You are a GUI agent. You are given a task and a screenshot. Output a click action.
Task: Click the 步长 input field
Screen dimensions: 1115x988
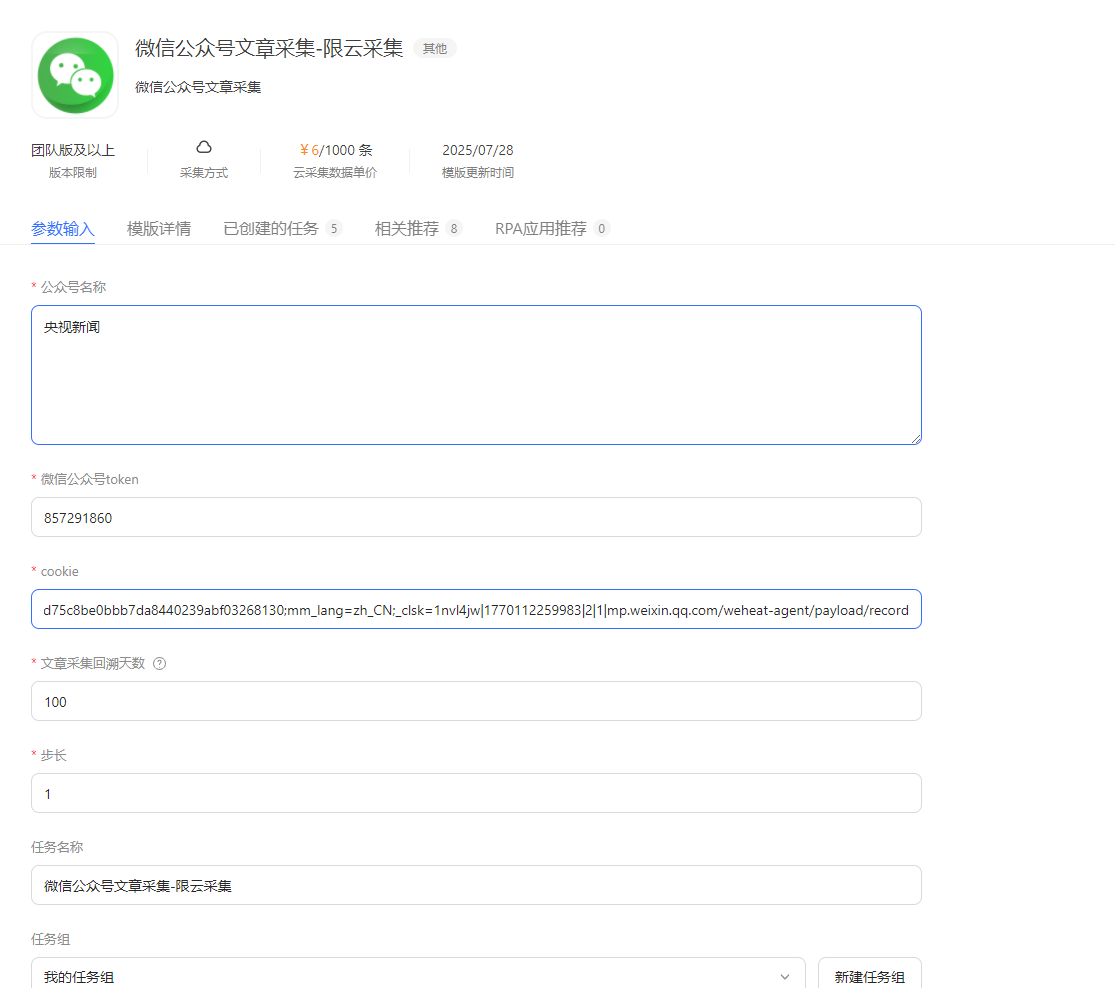click(476, 793)
